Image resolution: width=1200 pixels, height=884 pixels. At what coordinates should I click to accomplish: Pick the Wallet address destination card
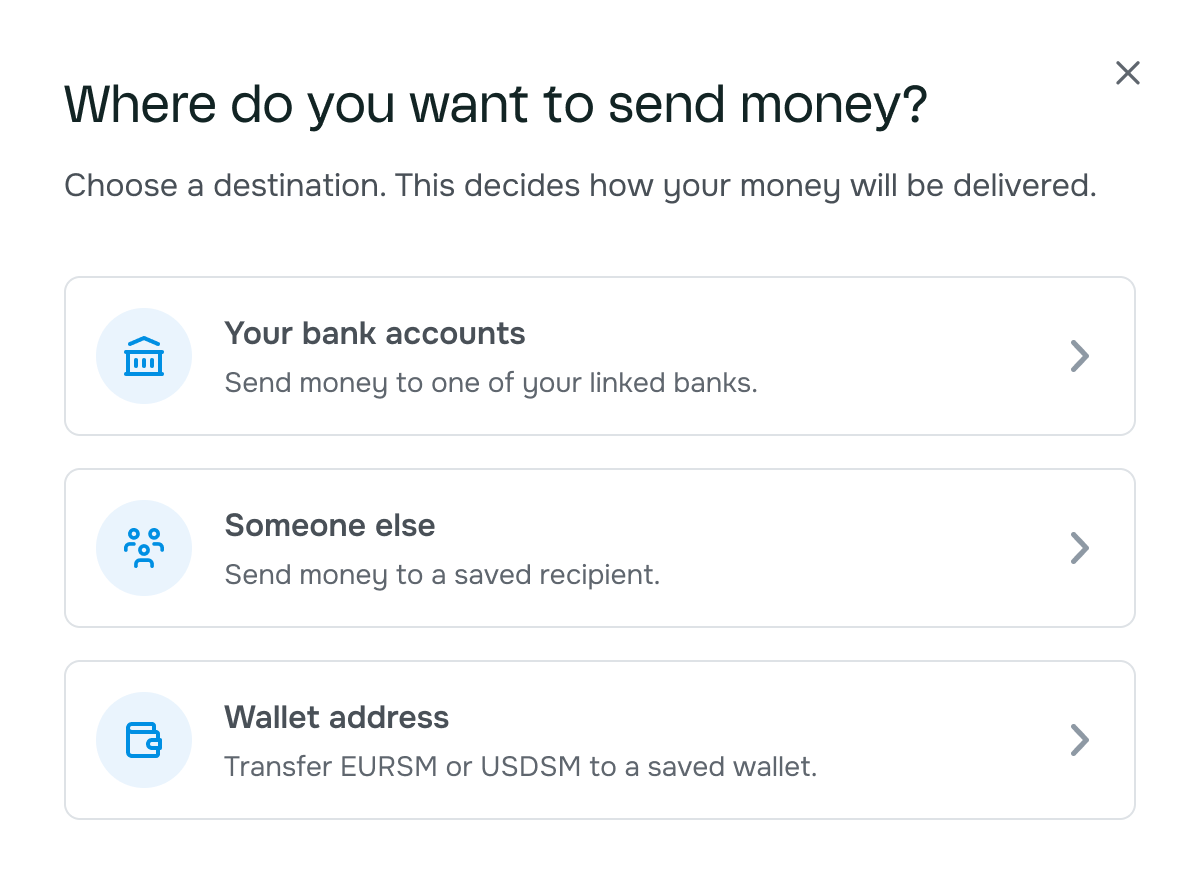(600, 740)
